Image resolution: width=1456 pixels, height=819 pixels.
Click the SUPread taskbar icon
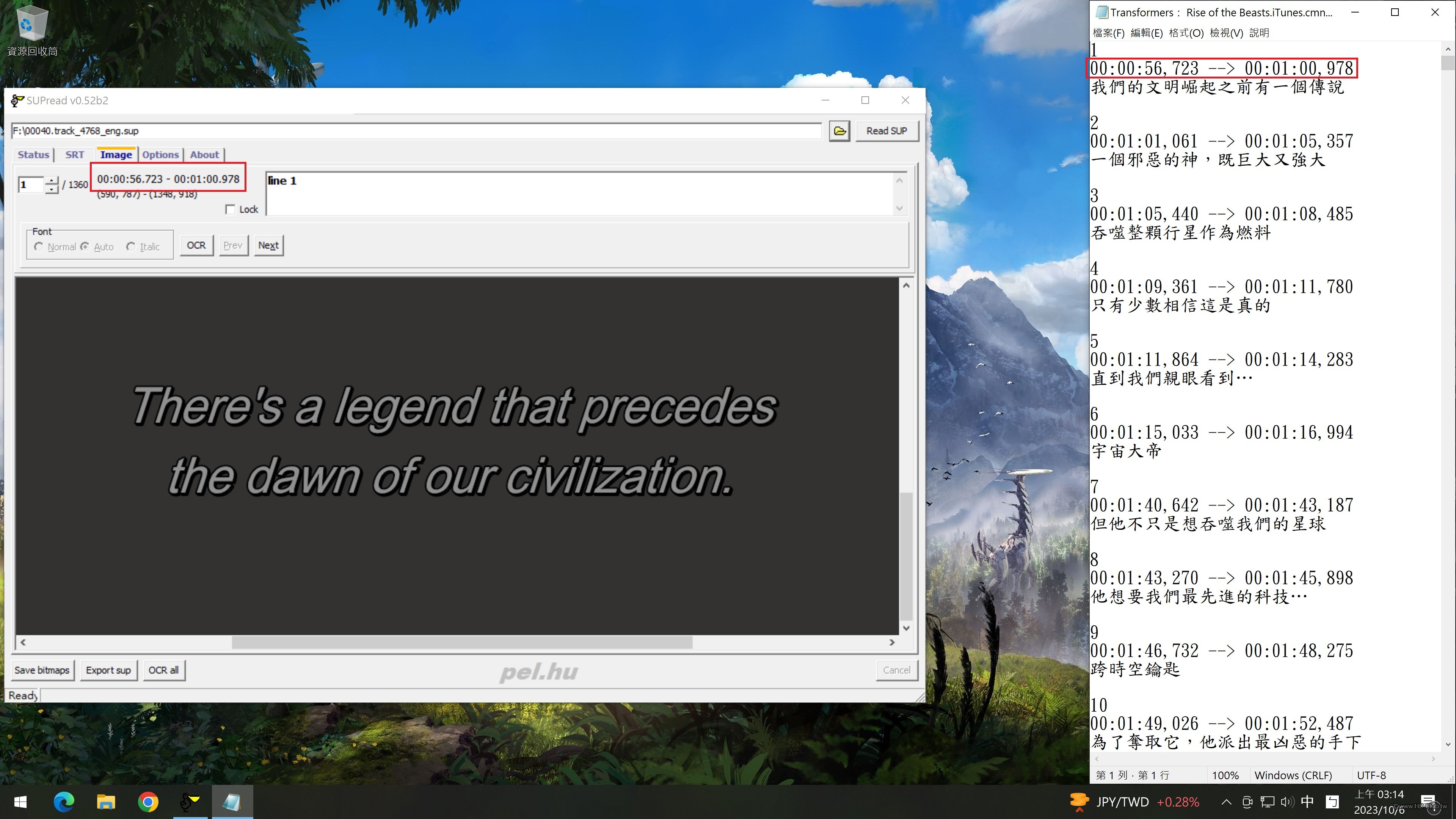(x=190, y=802)
